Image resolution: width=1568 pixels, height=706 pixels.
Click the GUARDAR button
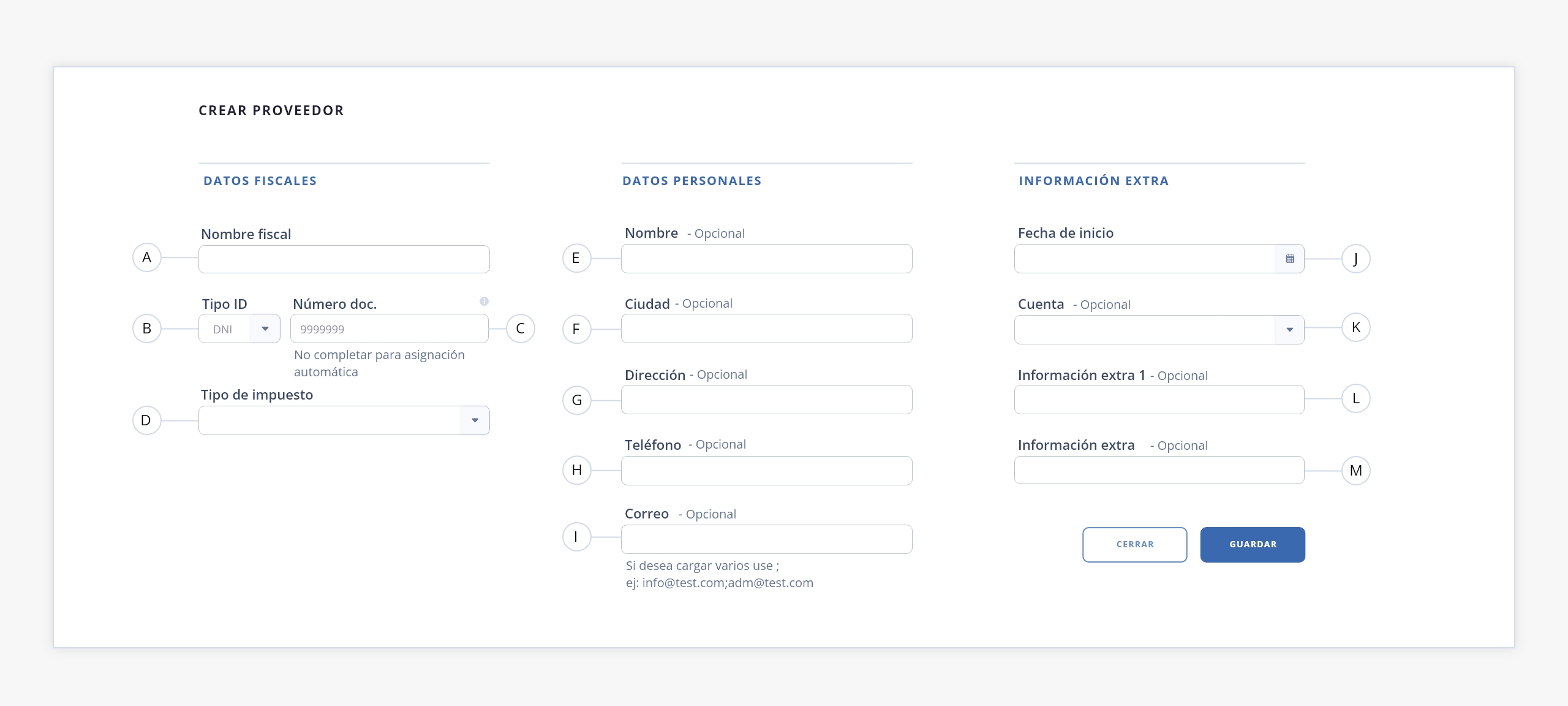click(1253, 544)
